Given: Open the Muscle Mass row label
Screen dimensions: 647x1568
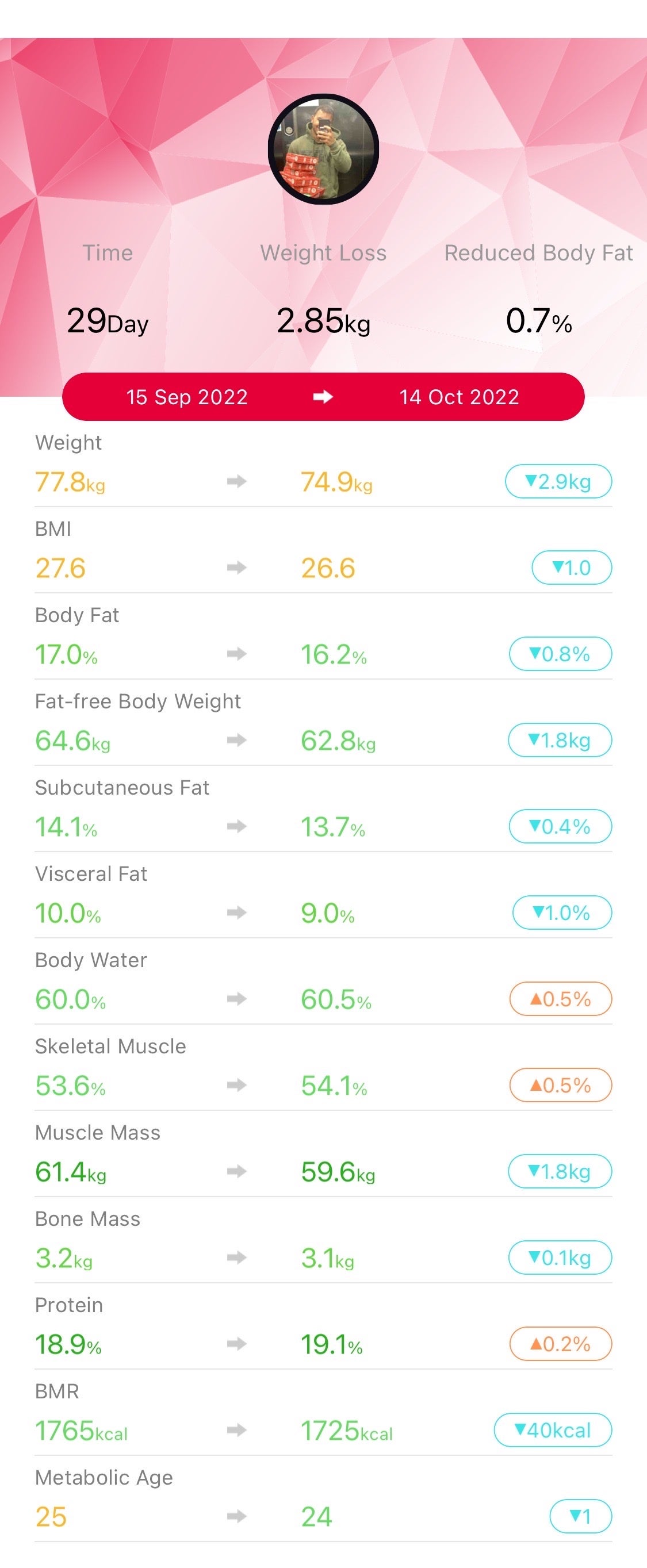Looking at the screenshot, I should point(98,1133).
